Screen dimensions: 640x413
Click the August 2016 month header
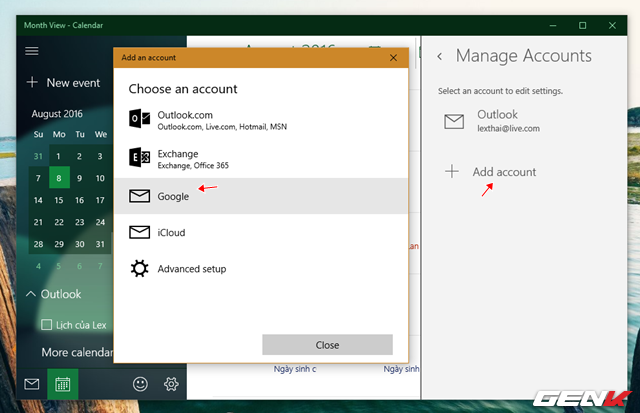tap(57, 114)
